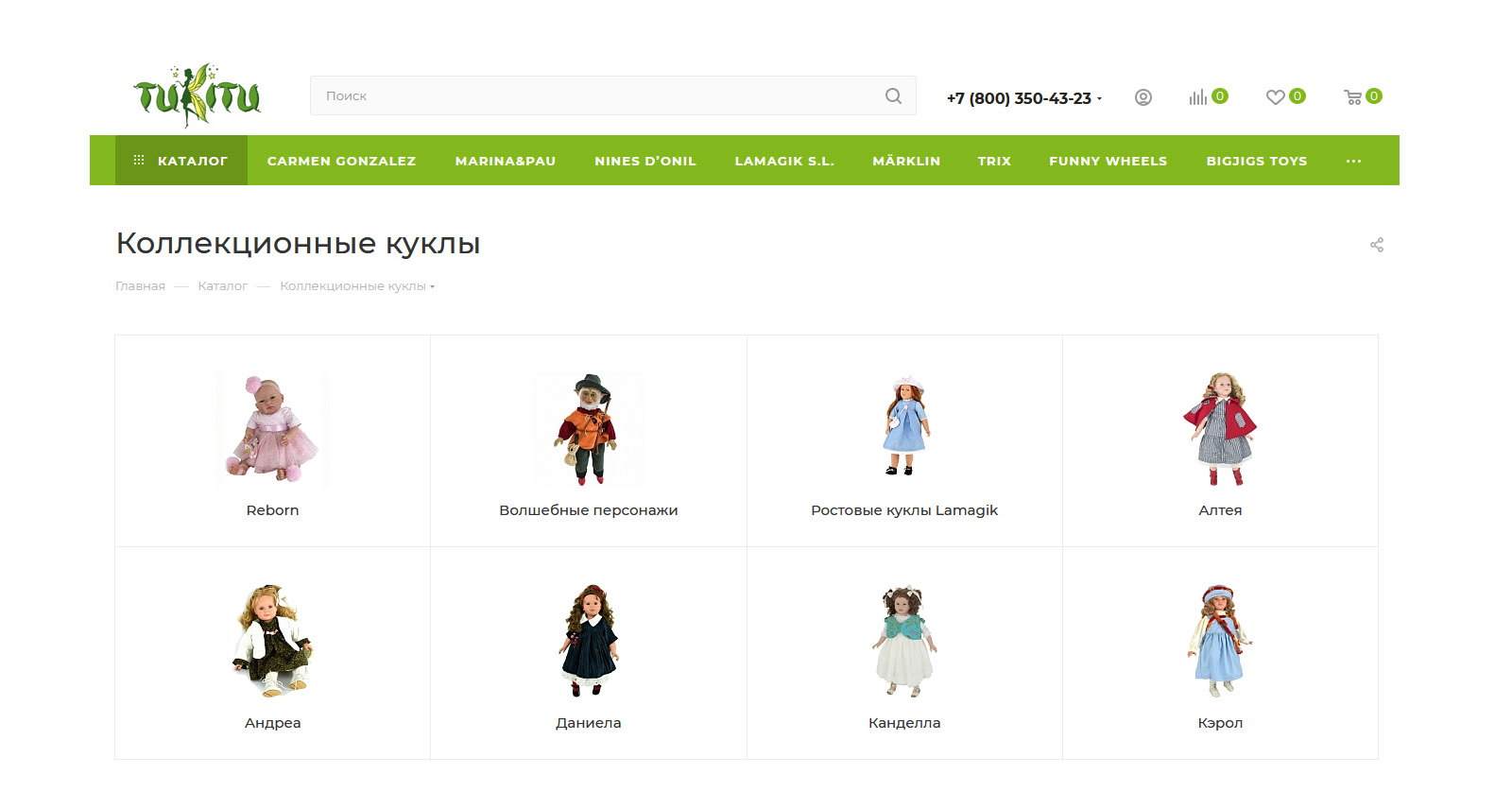Open the wishlist heart icon
This screenshot has height=809, width=1512.
tap(1276, 97)
